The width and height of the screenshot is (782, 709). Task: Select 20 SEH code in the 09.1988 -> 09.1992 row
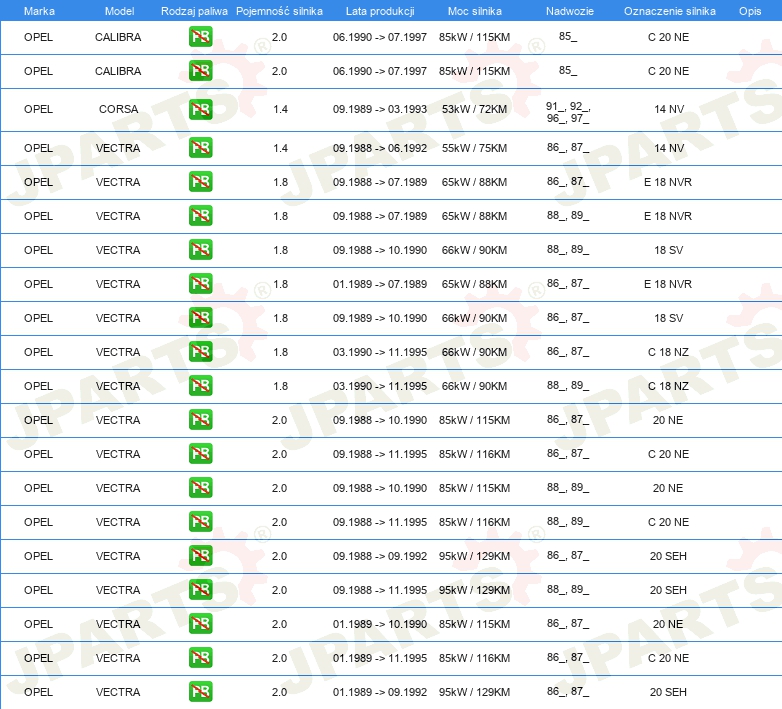click(x=668, y=556)
